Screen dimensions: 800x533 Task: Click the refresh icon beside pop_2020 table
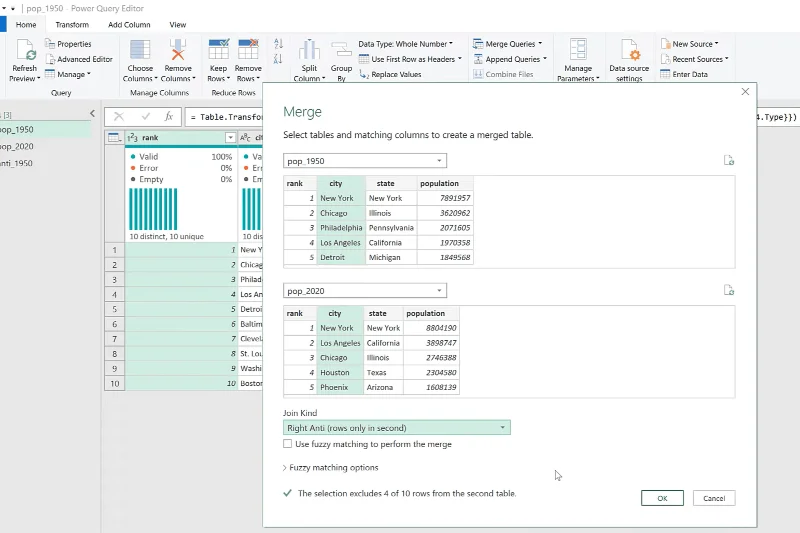tap(729, 291)
